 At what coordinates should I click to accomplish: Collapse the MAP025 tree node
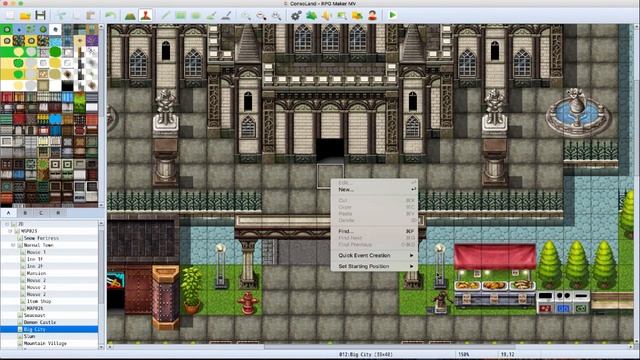[10, 231]
